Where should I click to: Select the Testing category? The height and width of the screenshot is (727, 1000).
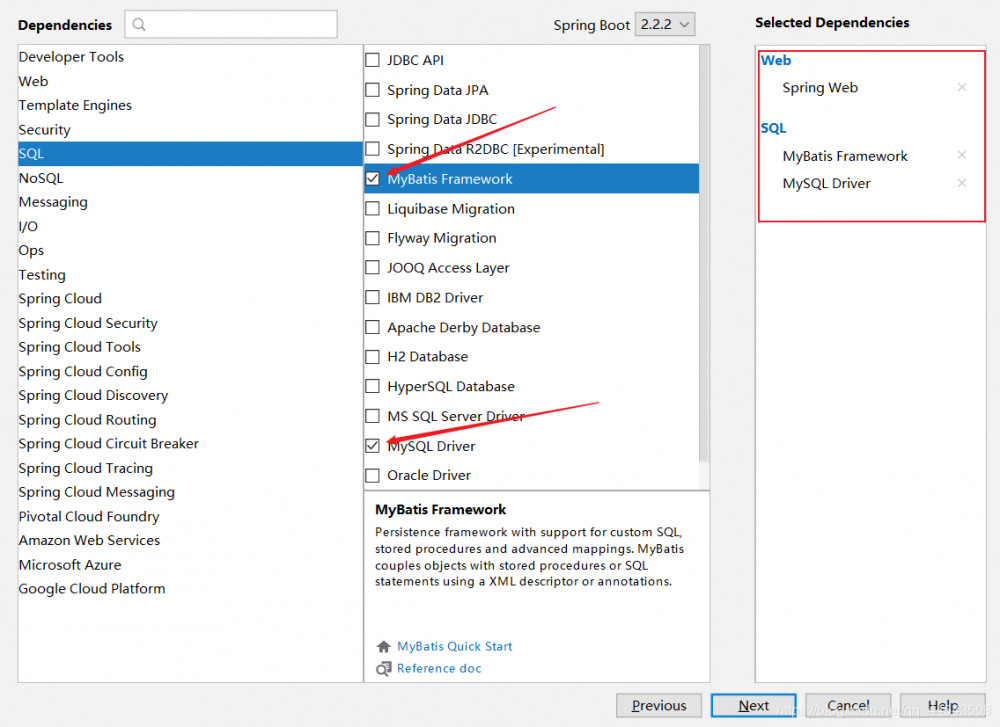[x=190, y=274]
